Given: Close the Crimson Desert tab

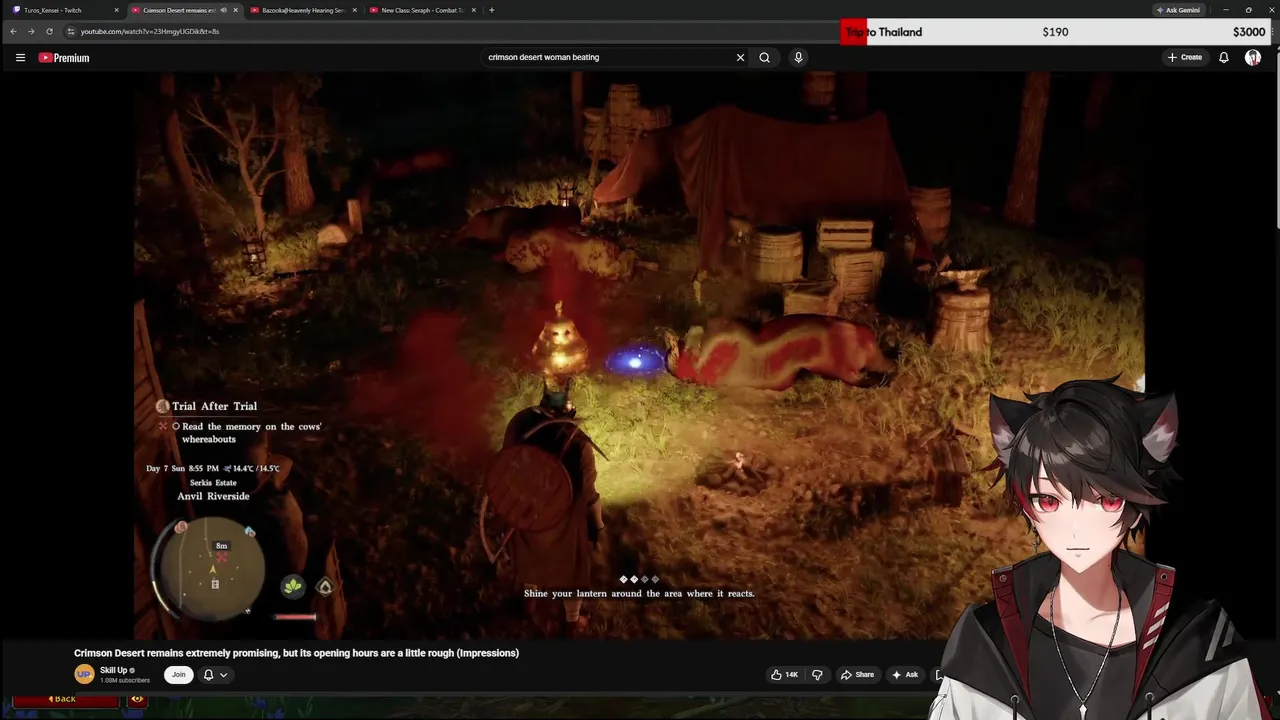Looking at the screenshot, I should (x=235, y=10).
